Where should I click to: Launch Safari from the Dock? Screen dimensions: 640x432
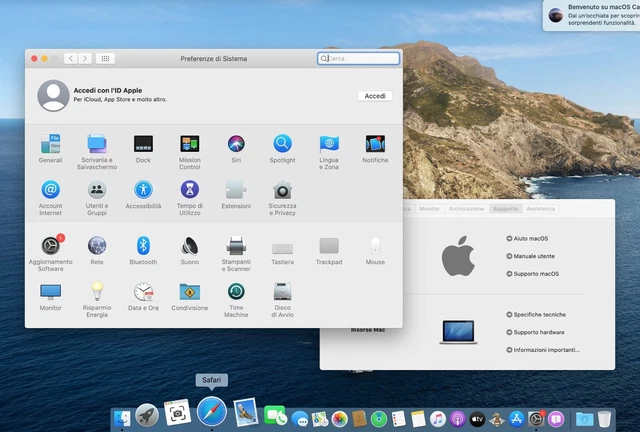(x=211, y=412)
